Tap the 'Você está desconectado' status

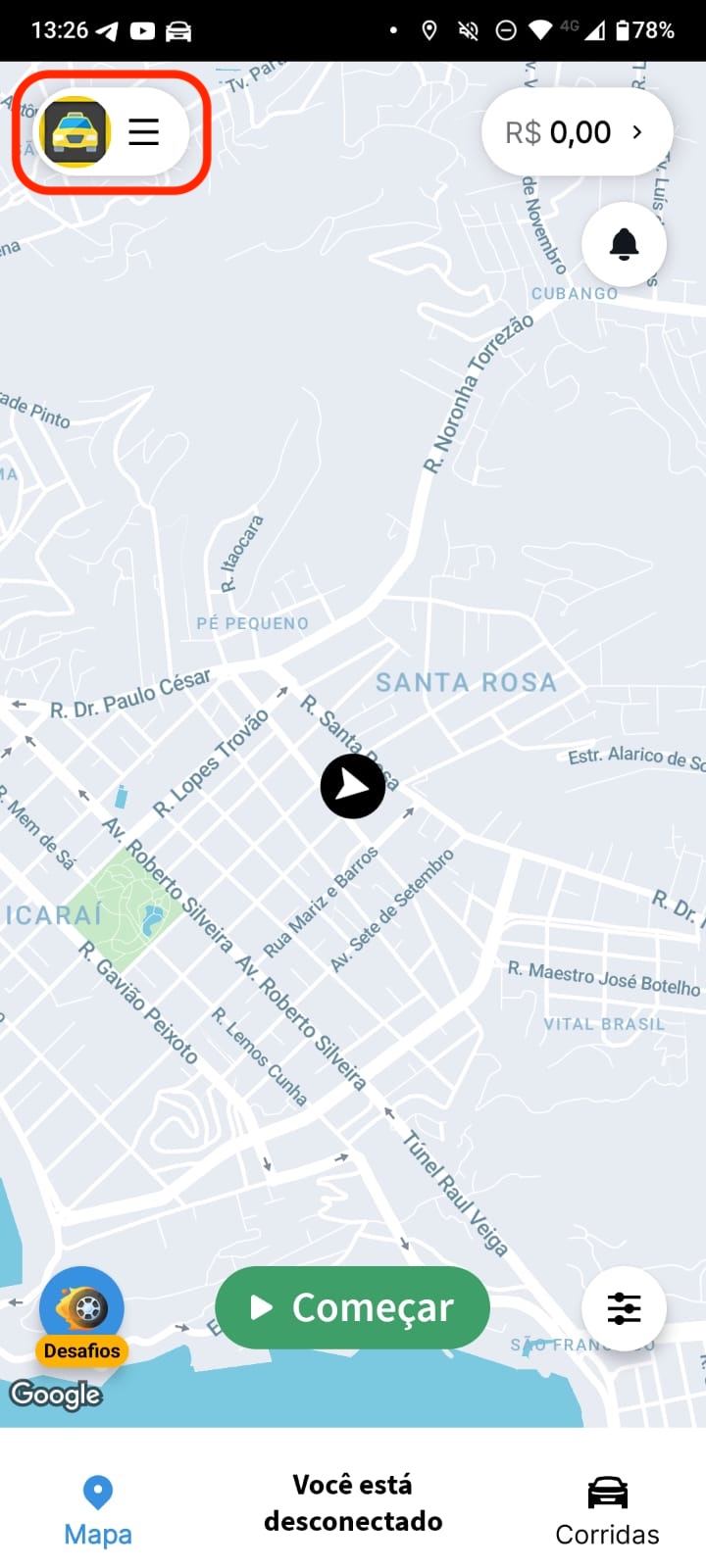(x=353, y=1502)
